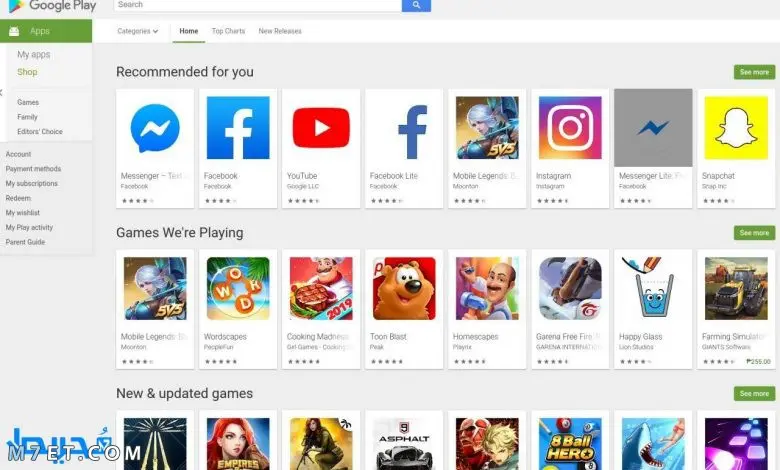
Task: Open My subscriptions in the sidebar
Action: [x=32, y=184]
